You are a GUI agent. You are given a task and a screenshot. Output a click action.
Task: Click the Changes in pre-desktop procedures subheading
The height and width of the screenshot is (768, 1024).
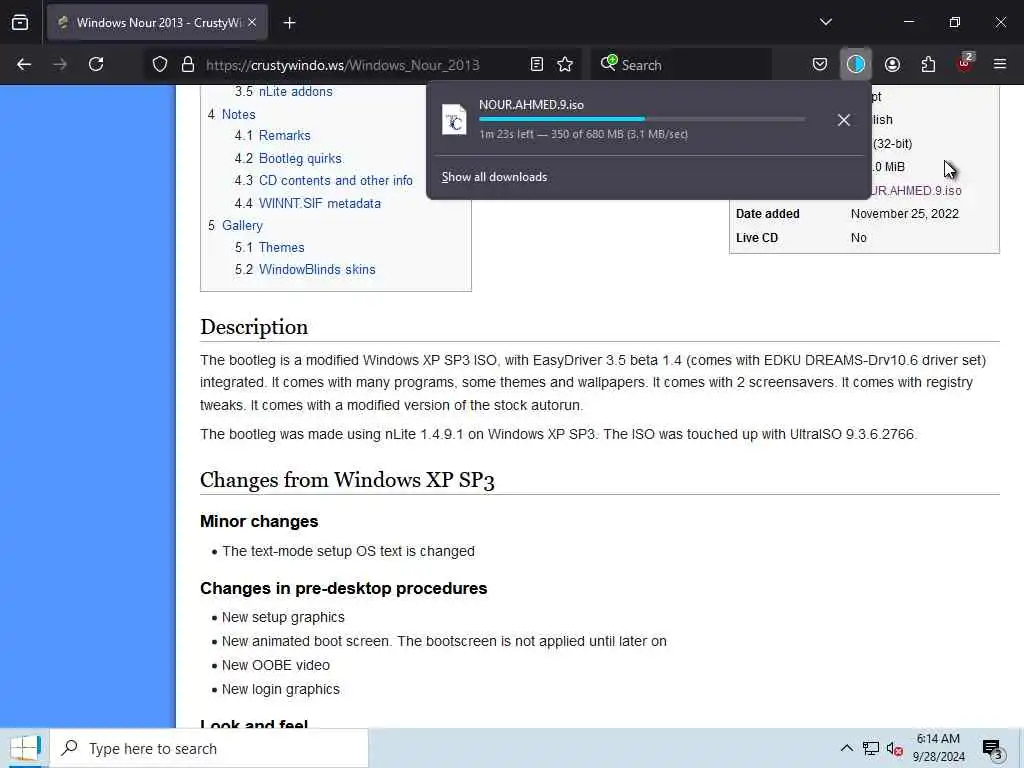(x=344, y=588)
